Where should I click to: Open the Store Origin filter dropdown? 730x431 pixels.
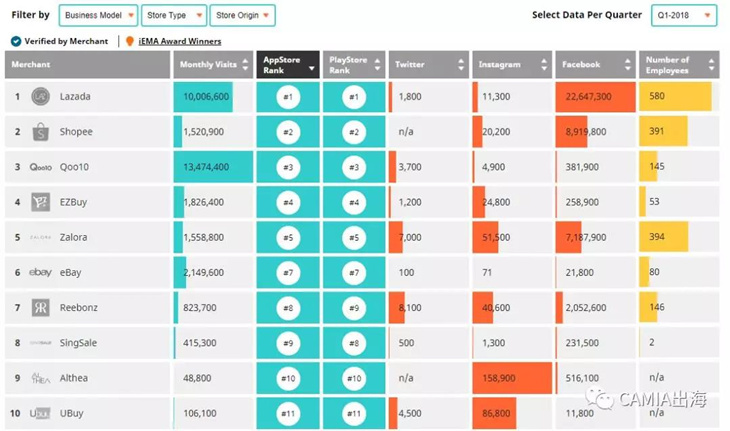click(x=243, y=16)
